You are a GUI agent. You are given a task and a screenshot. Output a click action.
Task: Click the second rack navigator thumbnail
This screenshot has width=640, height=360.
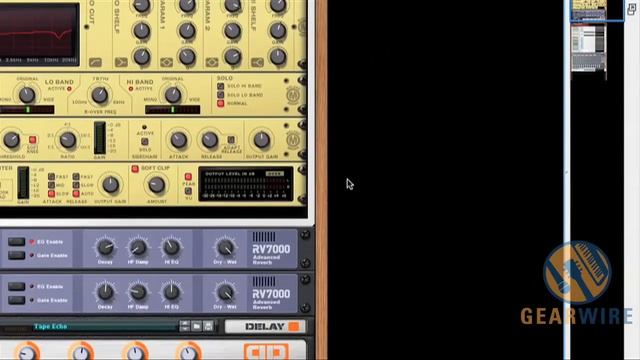(588, 48)
